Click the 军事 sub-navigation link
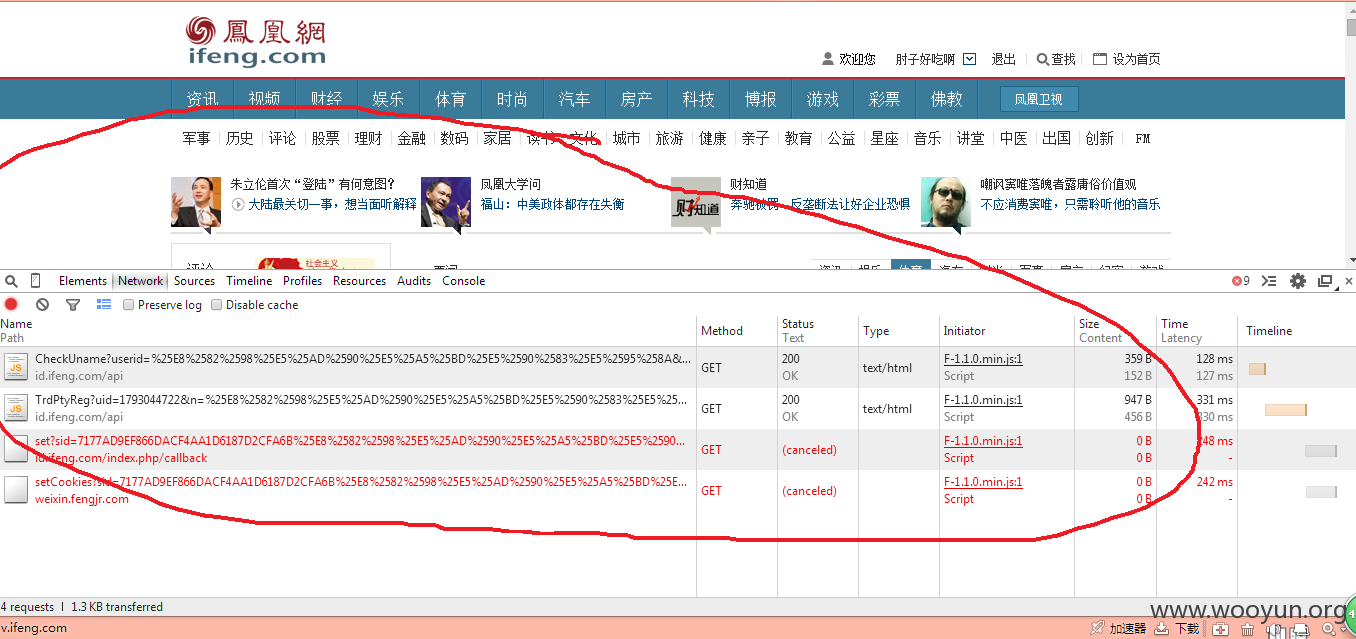1356x639 pixels. click(x=196, y=138)
